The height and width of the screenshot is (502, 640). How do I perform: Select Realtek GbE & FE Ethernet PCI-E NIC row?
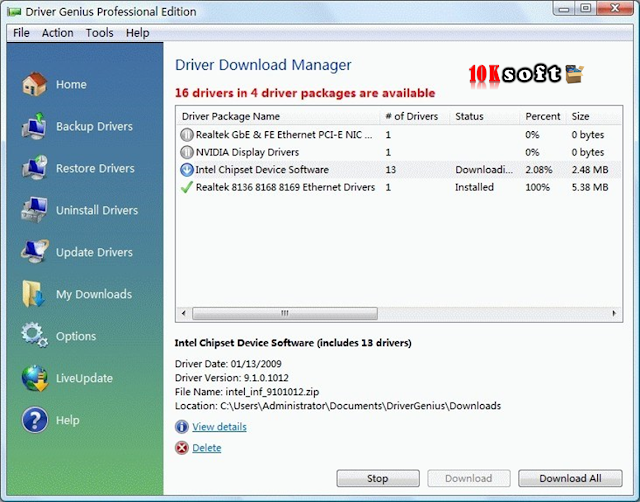(399, 134)
